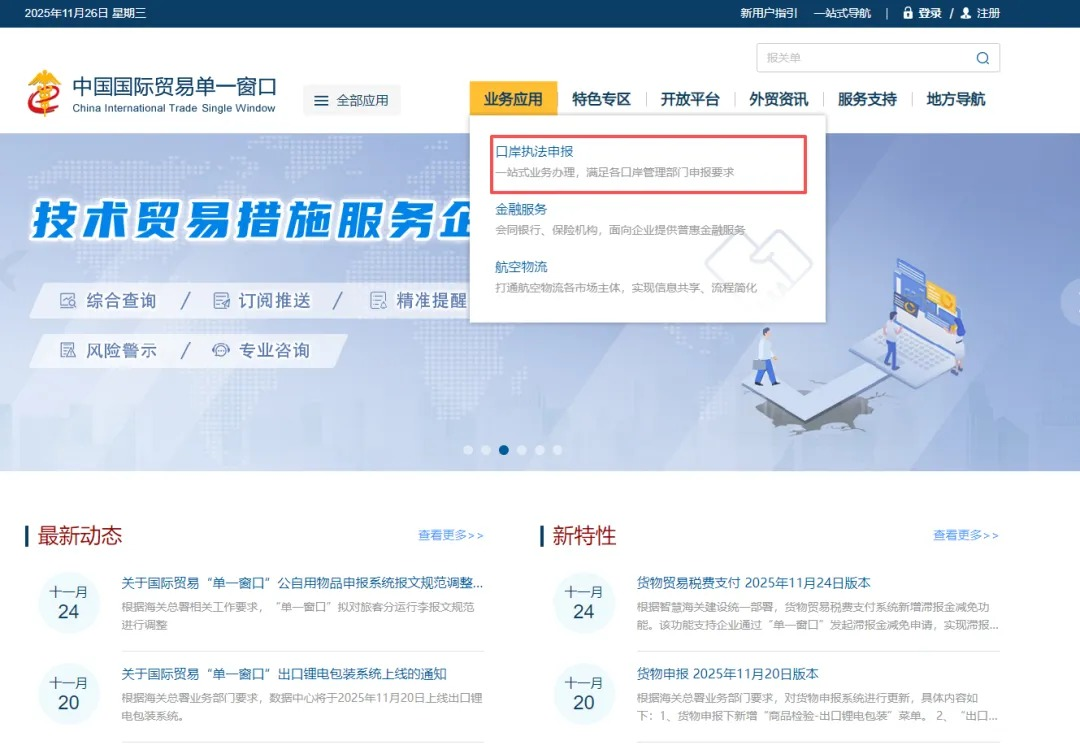Click the China International Trade Single Window logo
Screen dimensions: 1080x745
tap(44, 93)
